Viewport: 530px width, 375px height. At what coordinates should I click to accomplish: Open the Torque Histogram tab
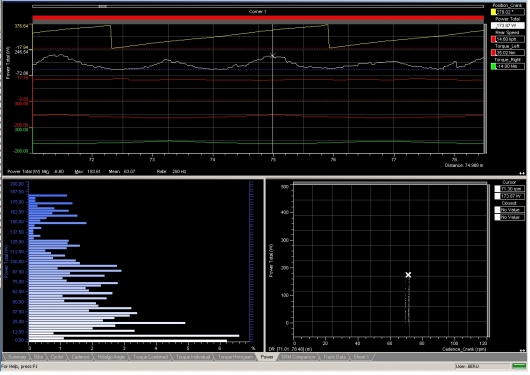pyautogui.click(x=235, y=357)
